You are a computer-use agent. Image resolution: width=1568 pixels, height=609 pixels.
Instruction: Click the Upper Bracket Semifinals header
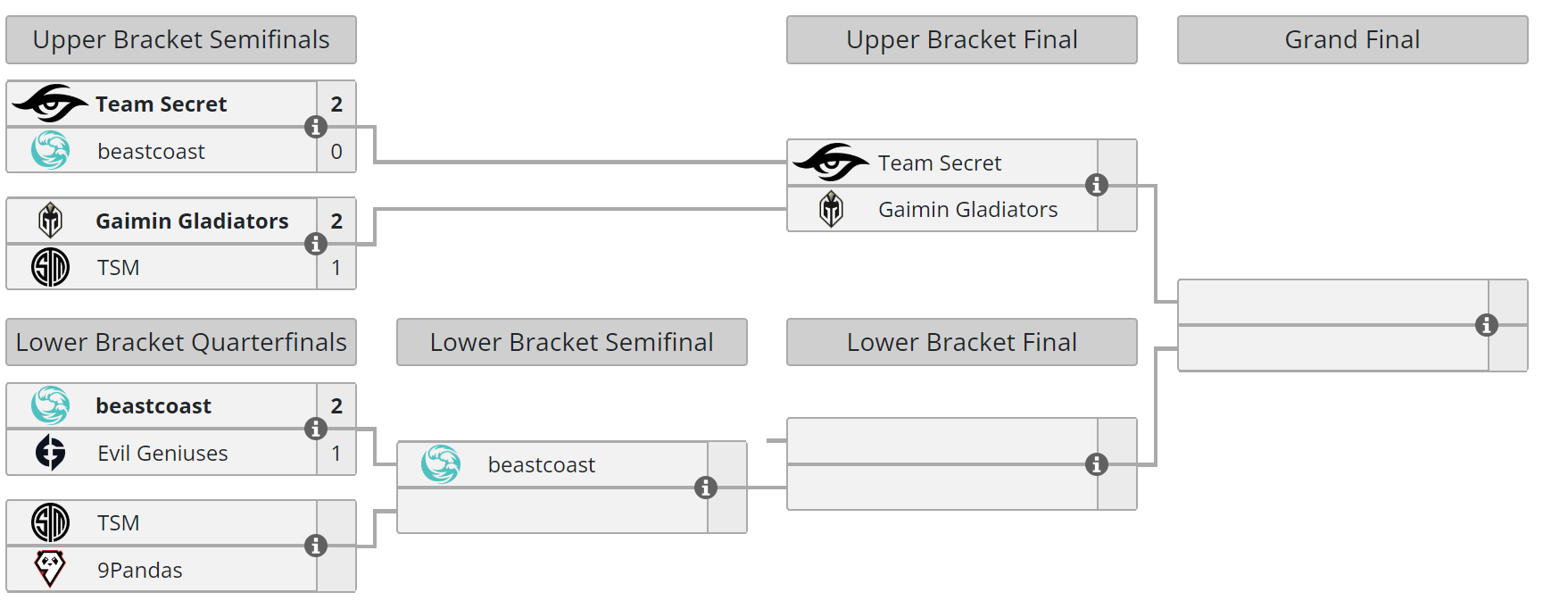tap(181, 40)
